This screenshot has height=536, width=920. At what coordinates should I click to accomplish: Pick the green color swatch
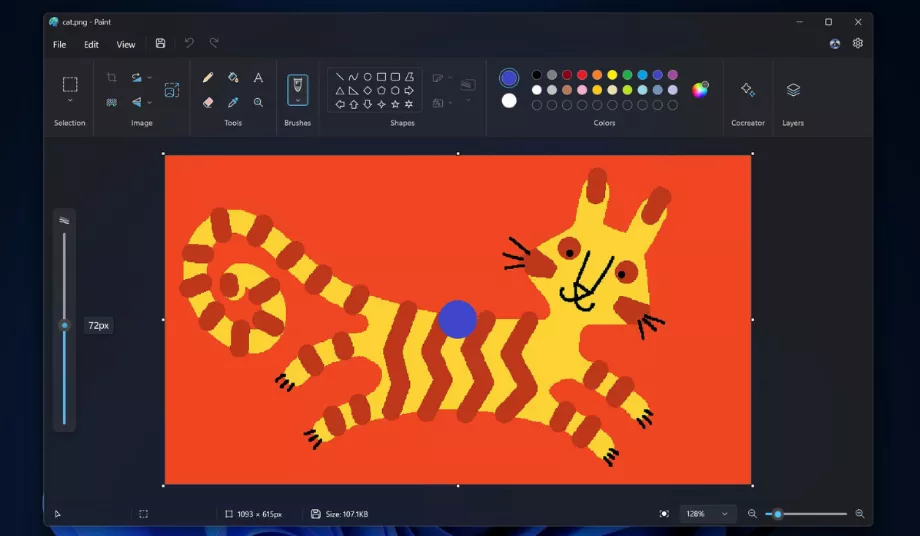tap(627, 74)
